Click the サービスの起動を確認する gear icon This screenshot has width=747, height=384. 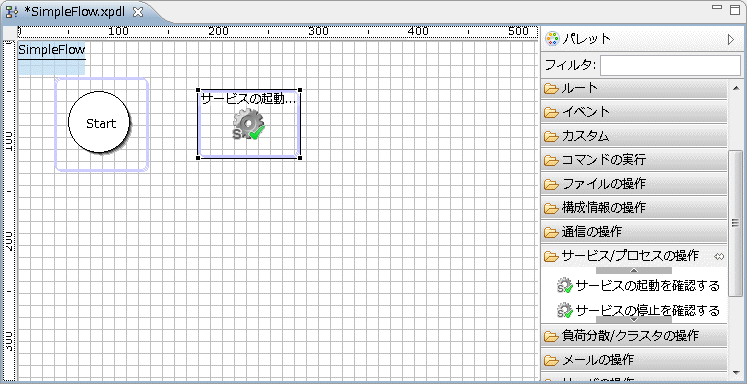click(565, 286)
